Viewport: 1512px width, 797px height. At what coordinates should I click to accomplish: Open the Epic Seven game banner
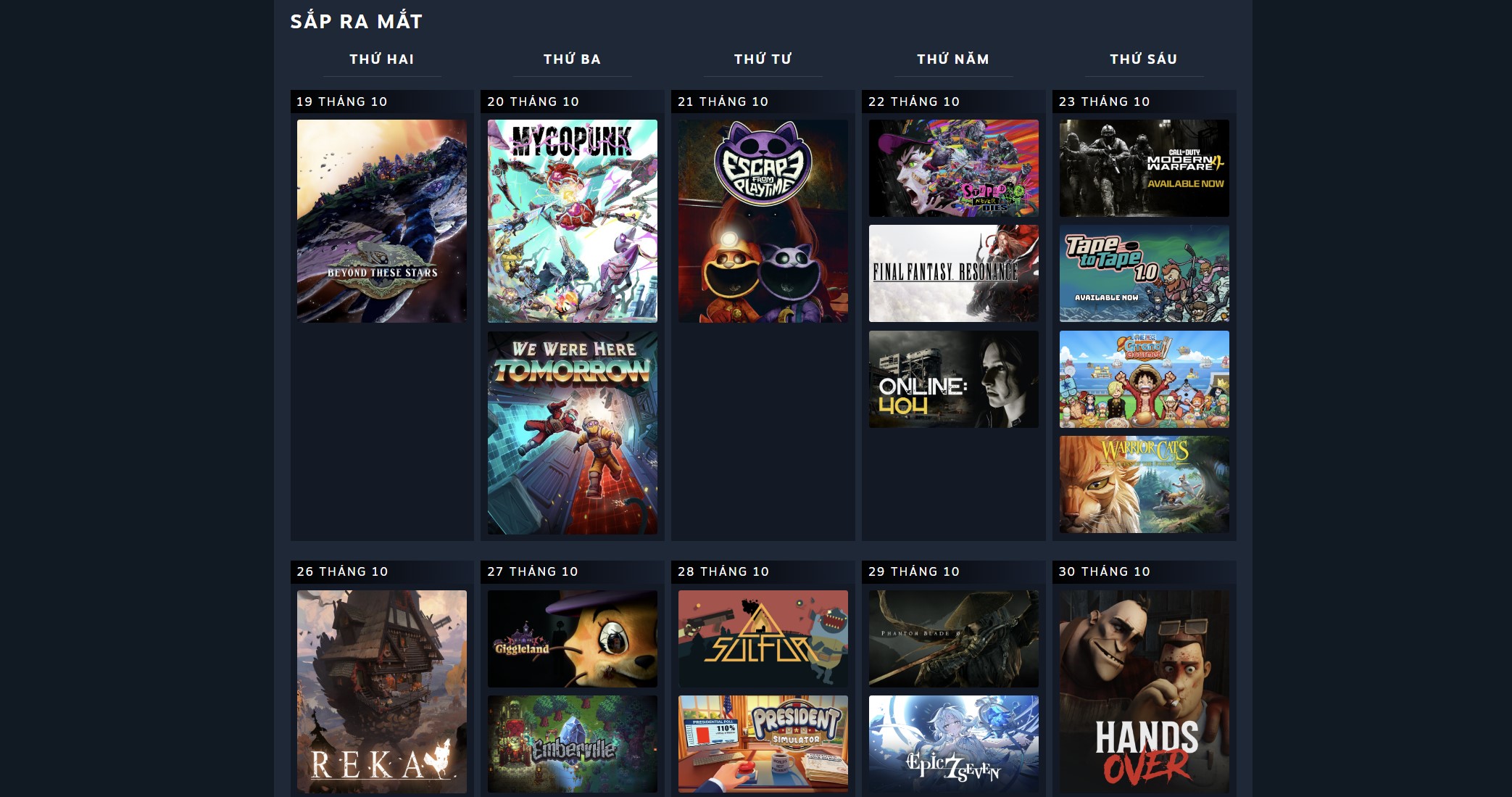[x=954, y=744]
